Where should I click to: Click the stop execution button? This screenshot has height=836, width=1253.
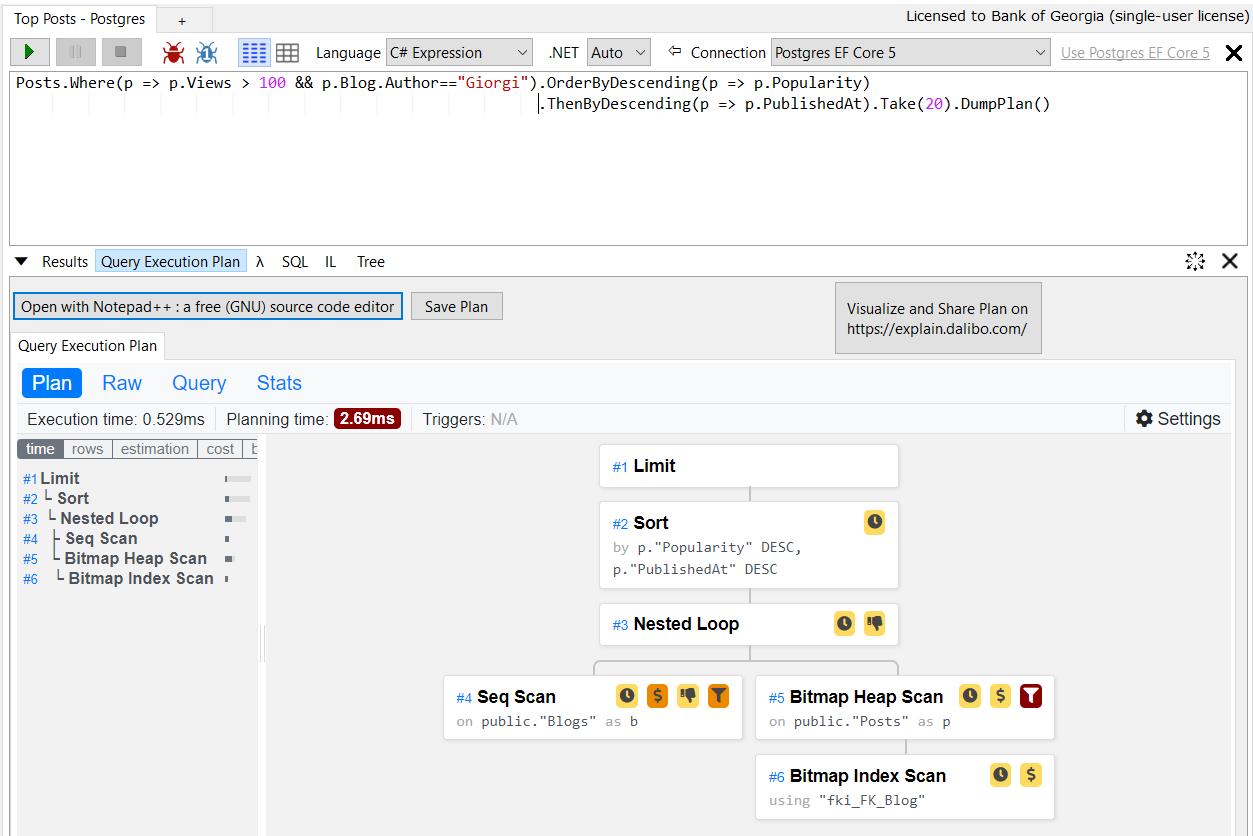coord(121,52)
